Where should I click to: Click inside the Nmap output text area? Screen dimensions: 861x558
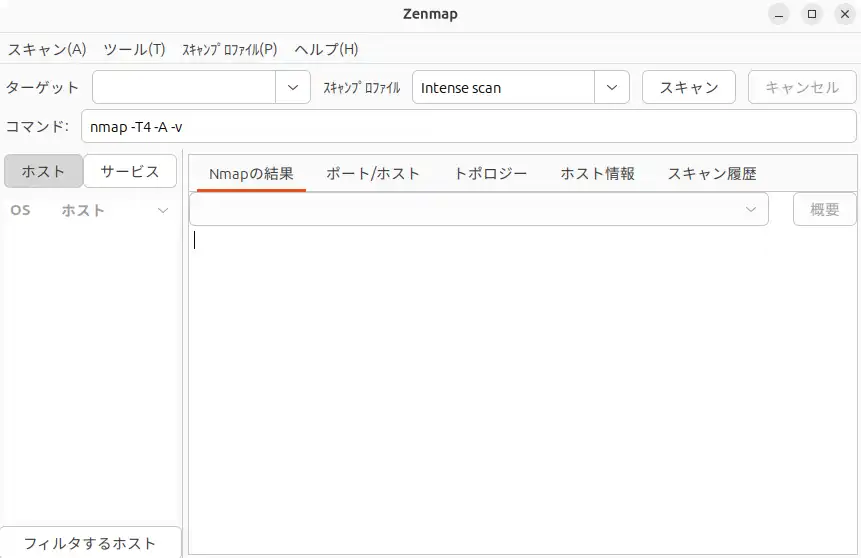(x=523, y=391)
